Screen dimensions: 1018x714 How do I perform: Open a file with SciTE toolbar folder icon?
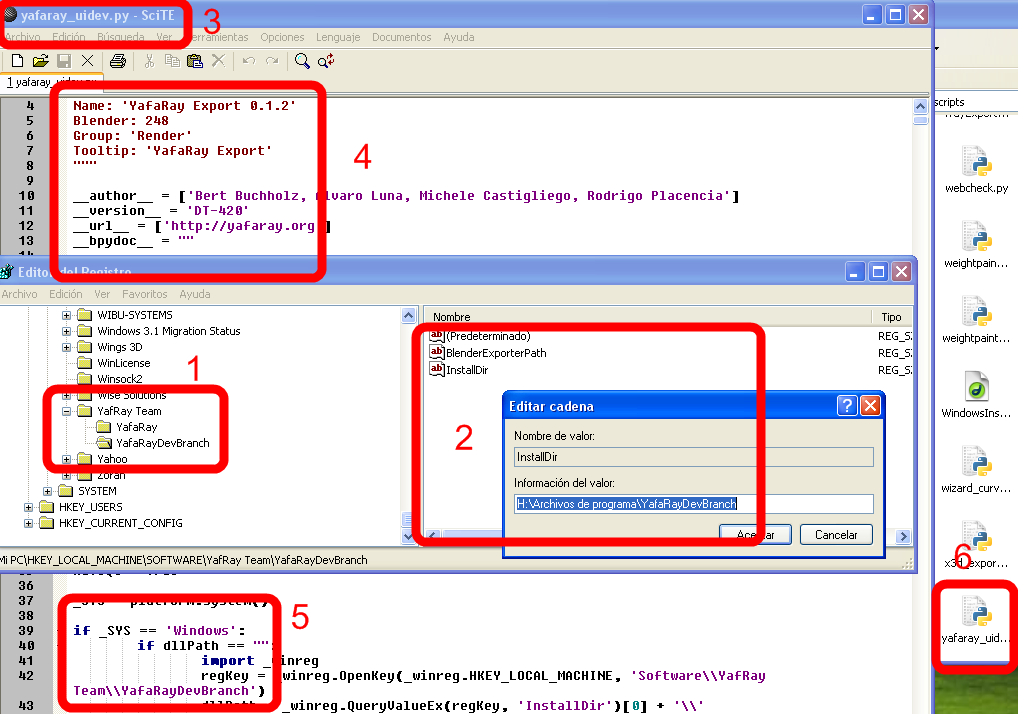click(x=40, y=61)
